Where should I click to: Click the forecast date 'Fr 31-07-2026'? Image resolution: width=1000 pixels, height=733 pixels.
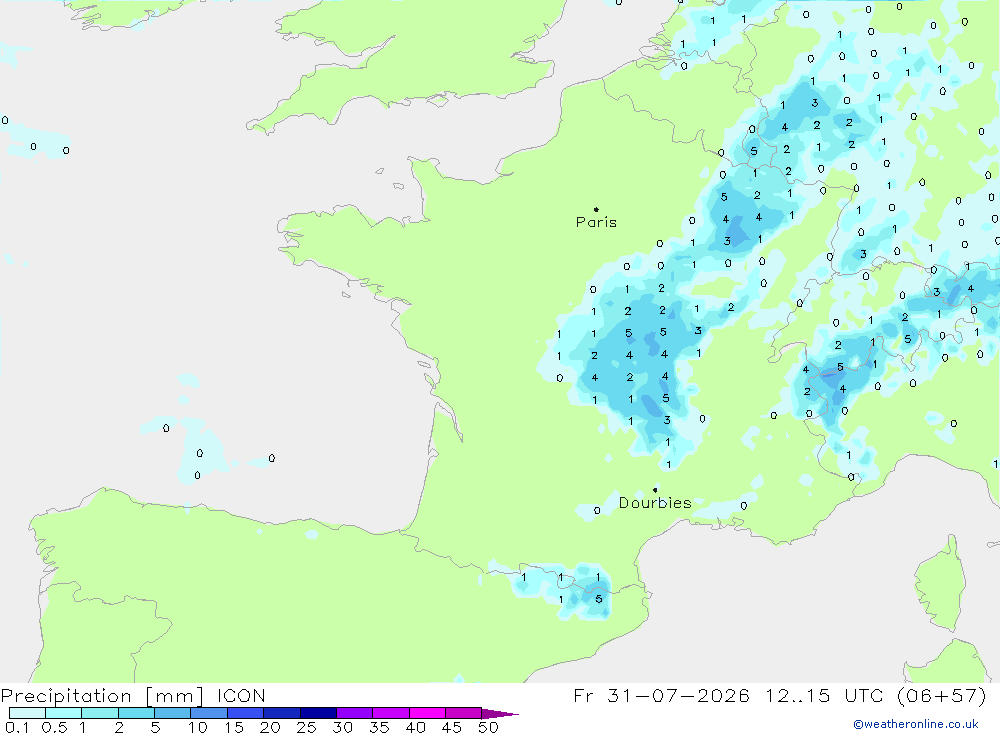click(x=661, y=695)
